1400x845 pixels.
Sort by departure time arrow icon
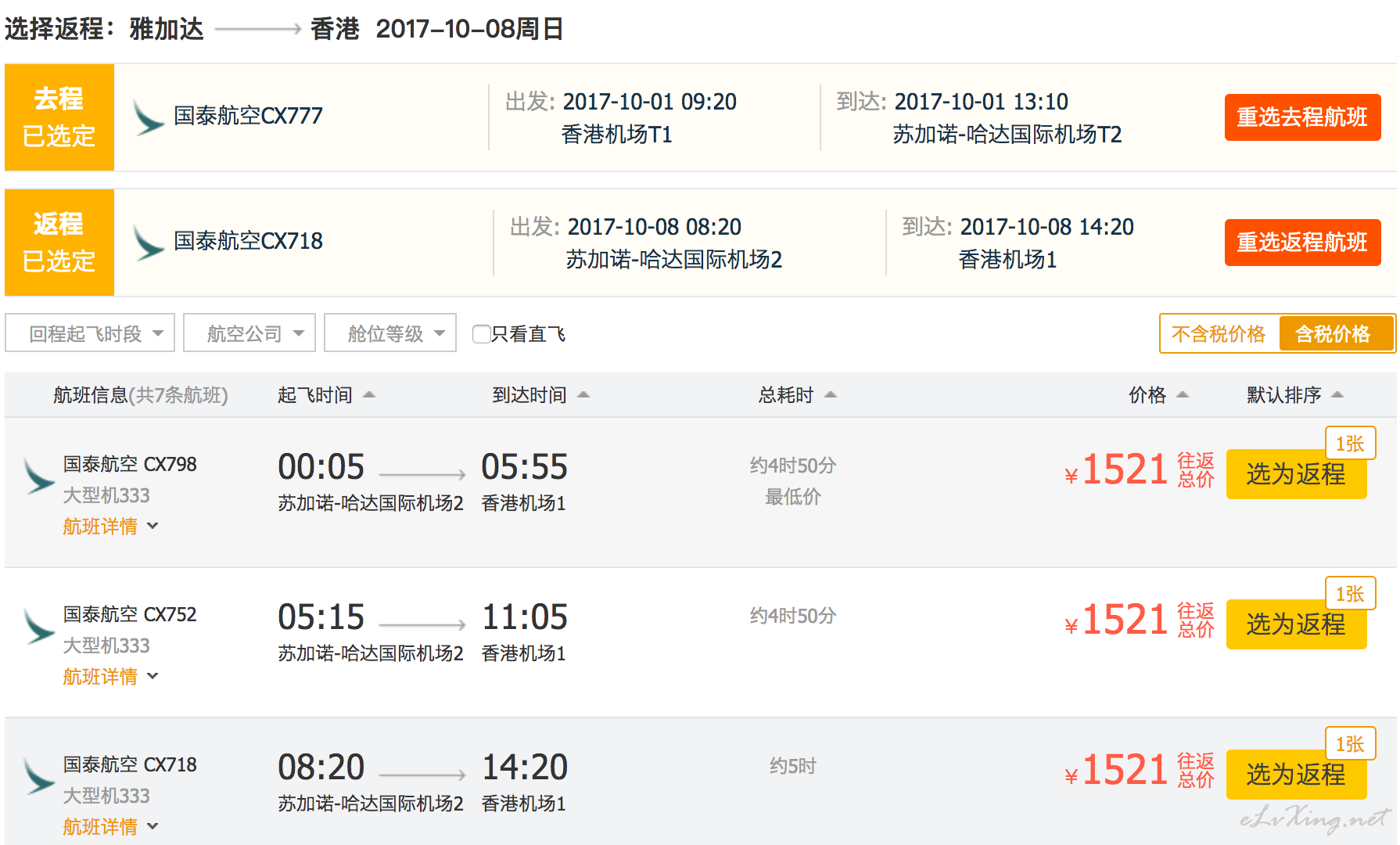(x=369, y=395)
